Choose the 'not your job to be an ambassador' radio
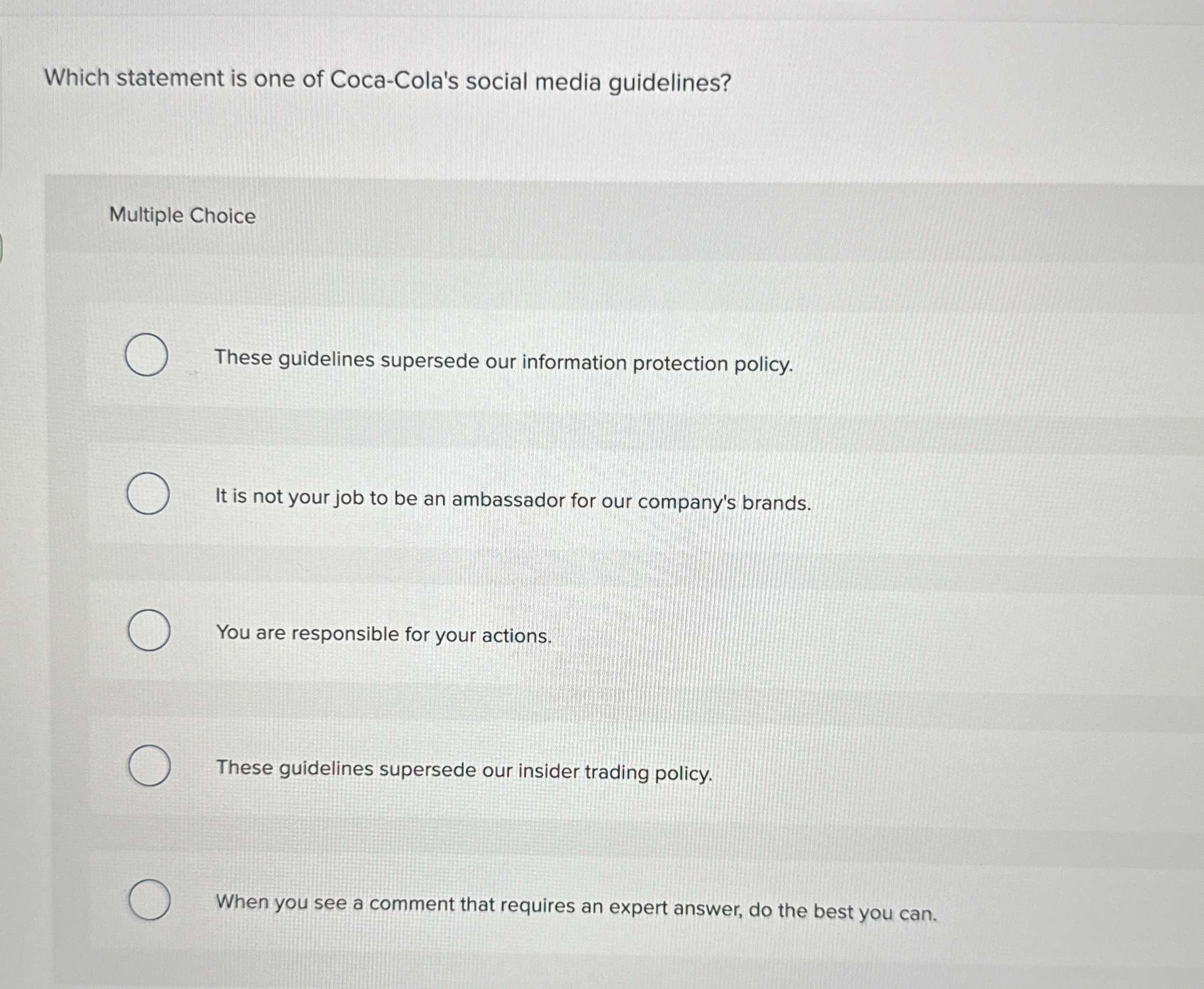1204x989 pixels. point(148,493)
